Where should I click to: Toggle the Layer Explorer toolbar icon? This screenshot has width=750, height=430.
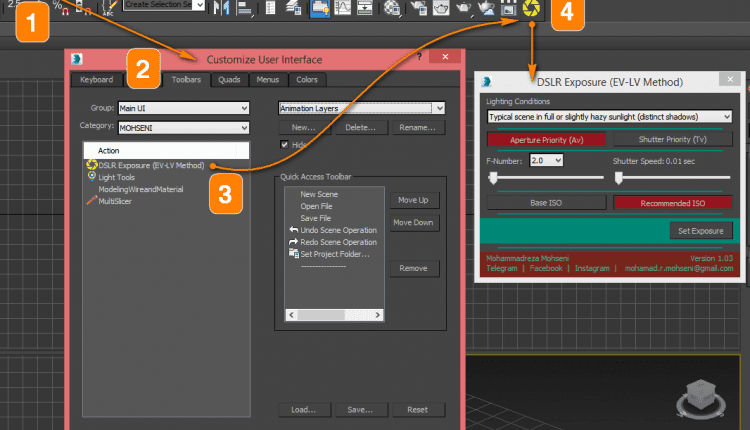coord(293,8)
